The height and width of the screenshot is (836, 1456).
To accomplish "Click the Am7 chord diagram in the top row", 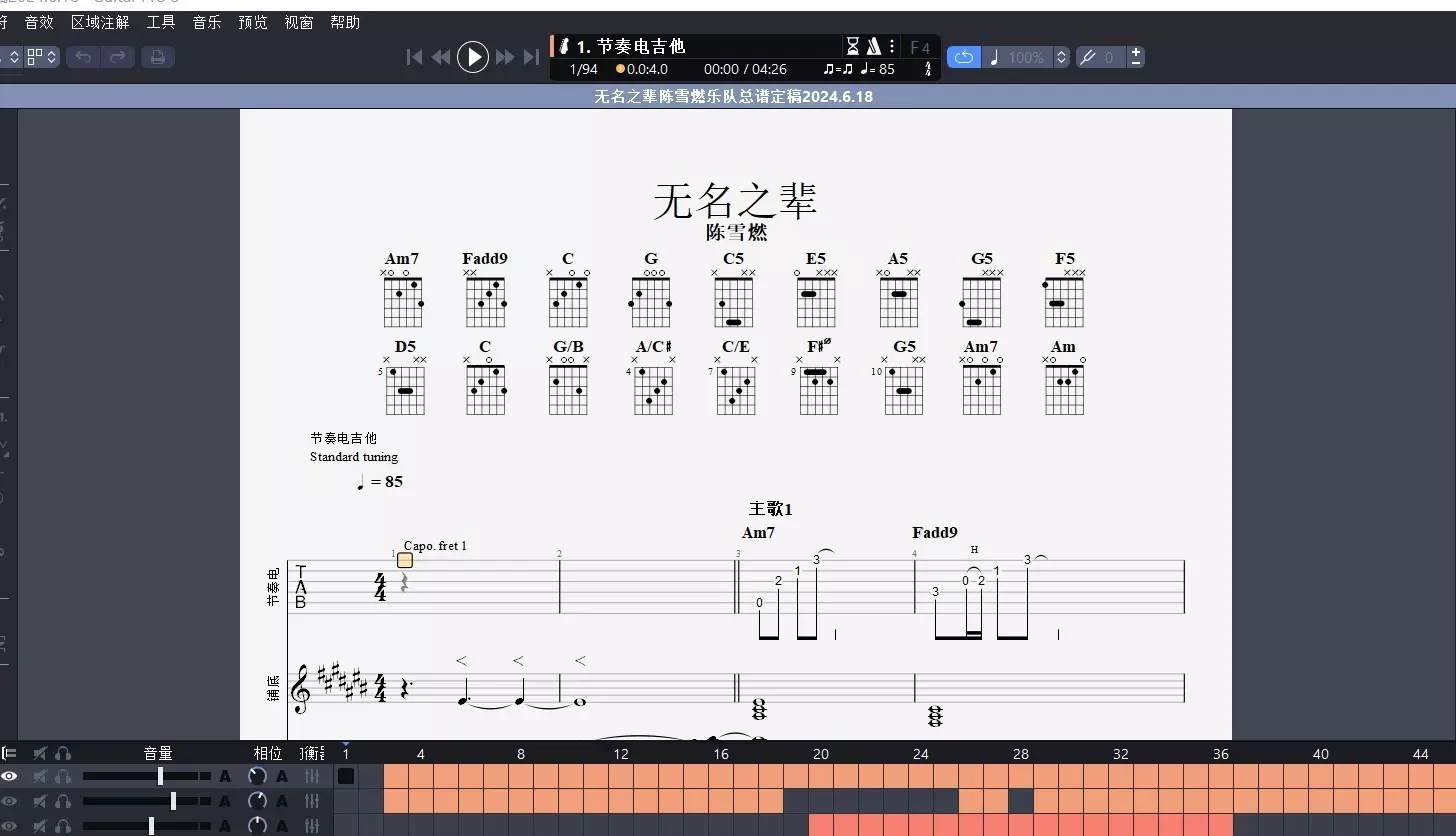I will [402, 298].
